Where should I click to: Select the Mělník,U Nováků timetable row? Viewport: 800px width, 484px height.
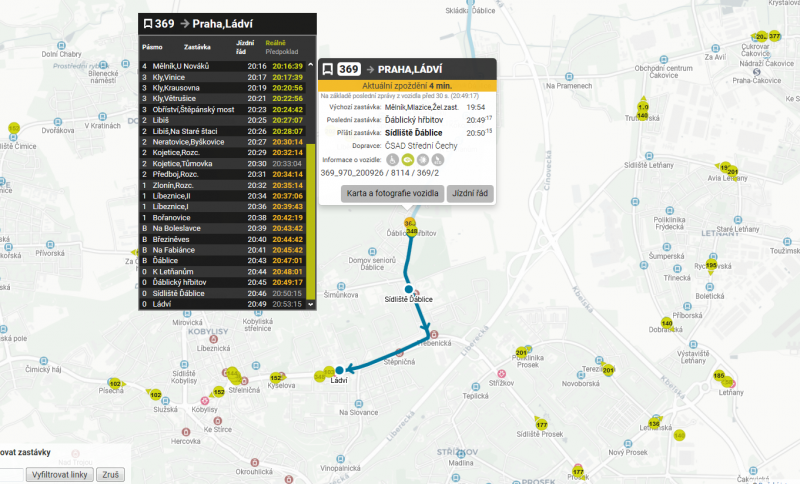point(222,66)
